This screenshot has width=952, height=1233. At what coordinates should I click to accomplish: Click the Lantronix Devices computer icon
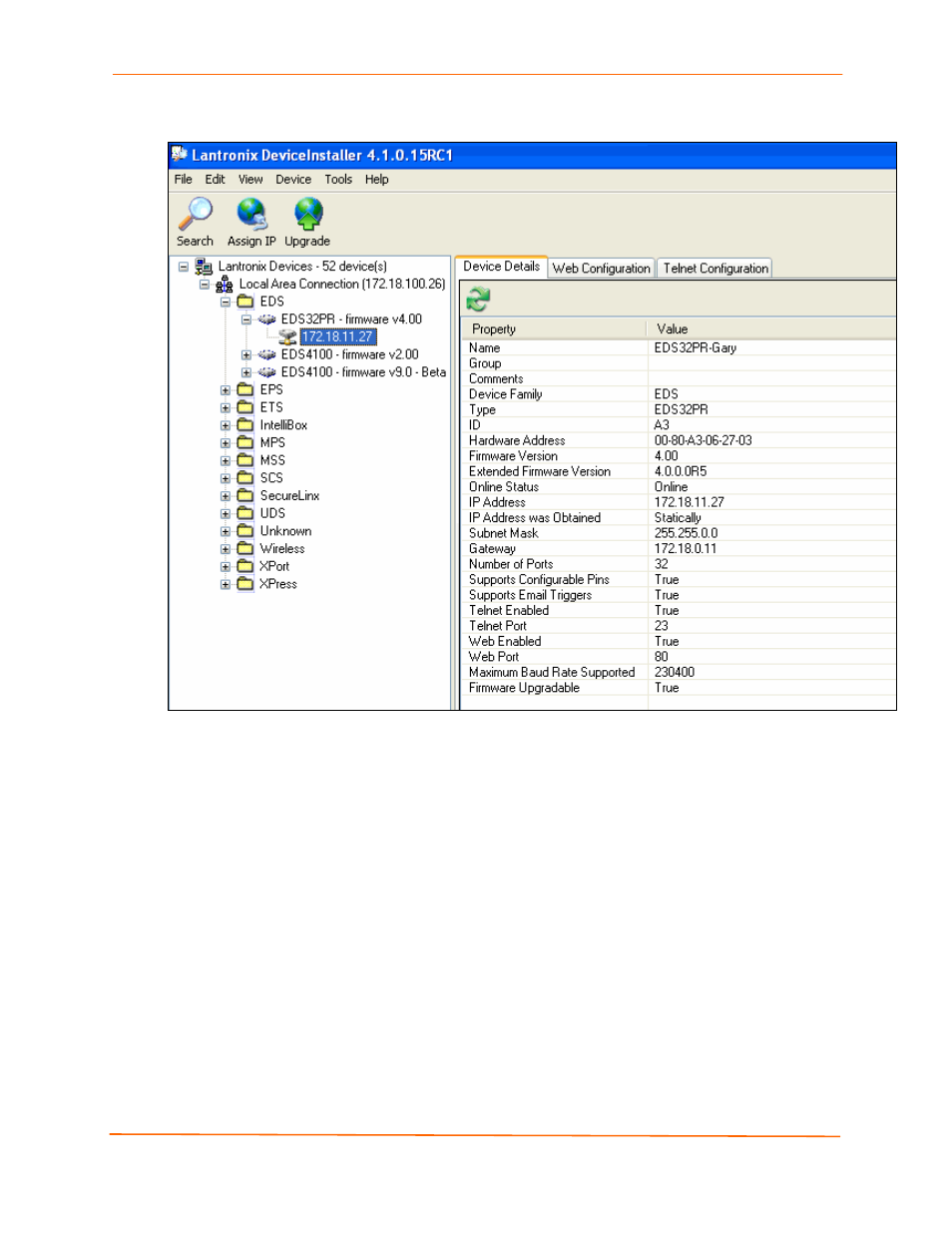(204, 267)
